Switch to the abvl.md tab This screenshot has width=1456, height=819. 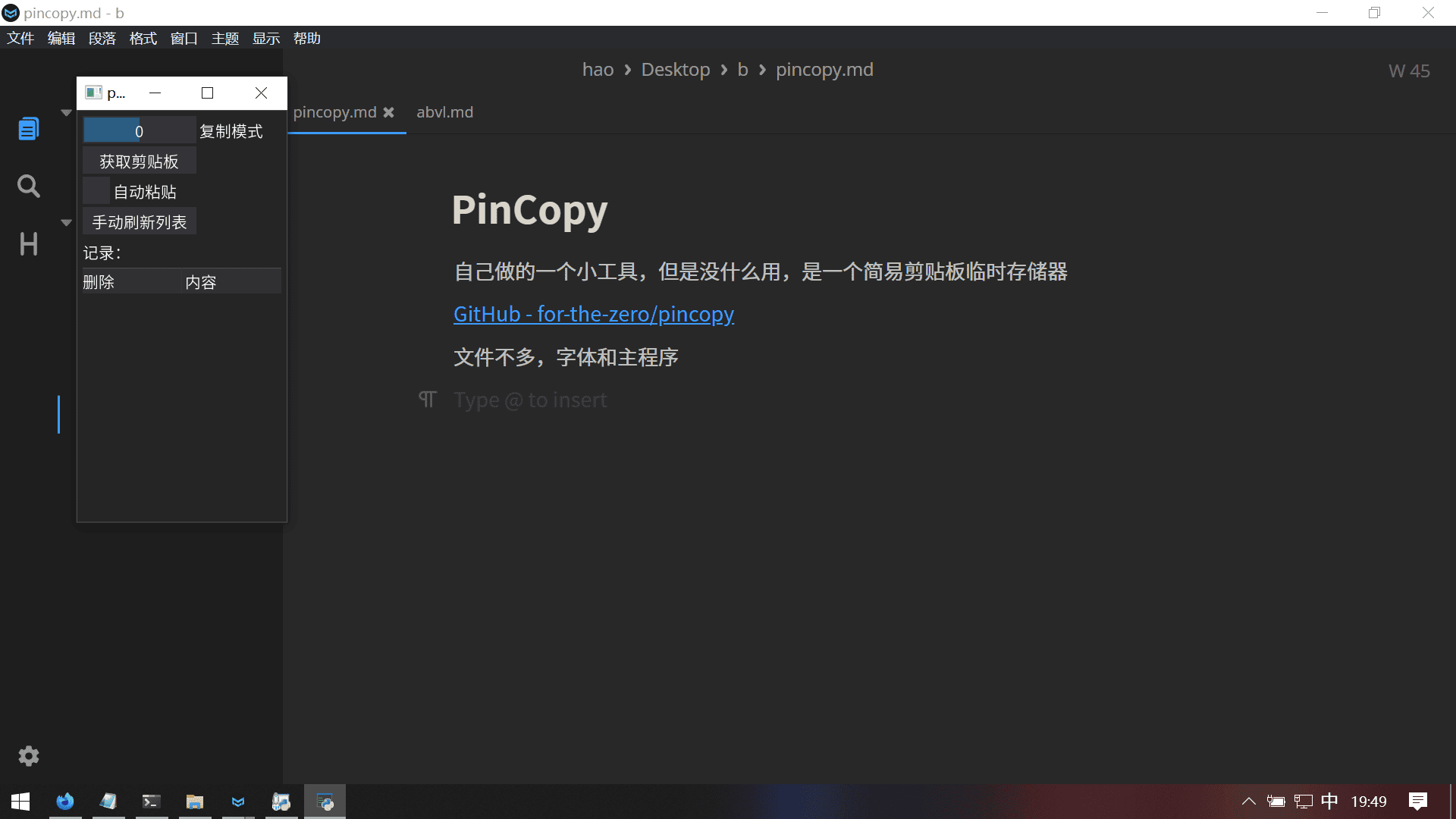(x=444, y=112)
